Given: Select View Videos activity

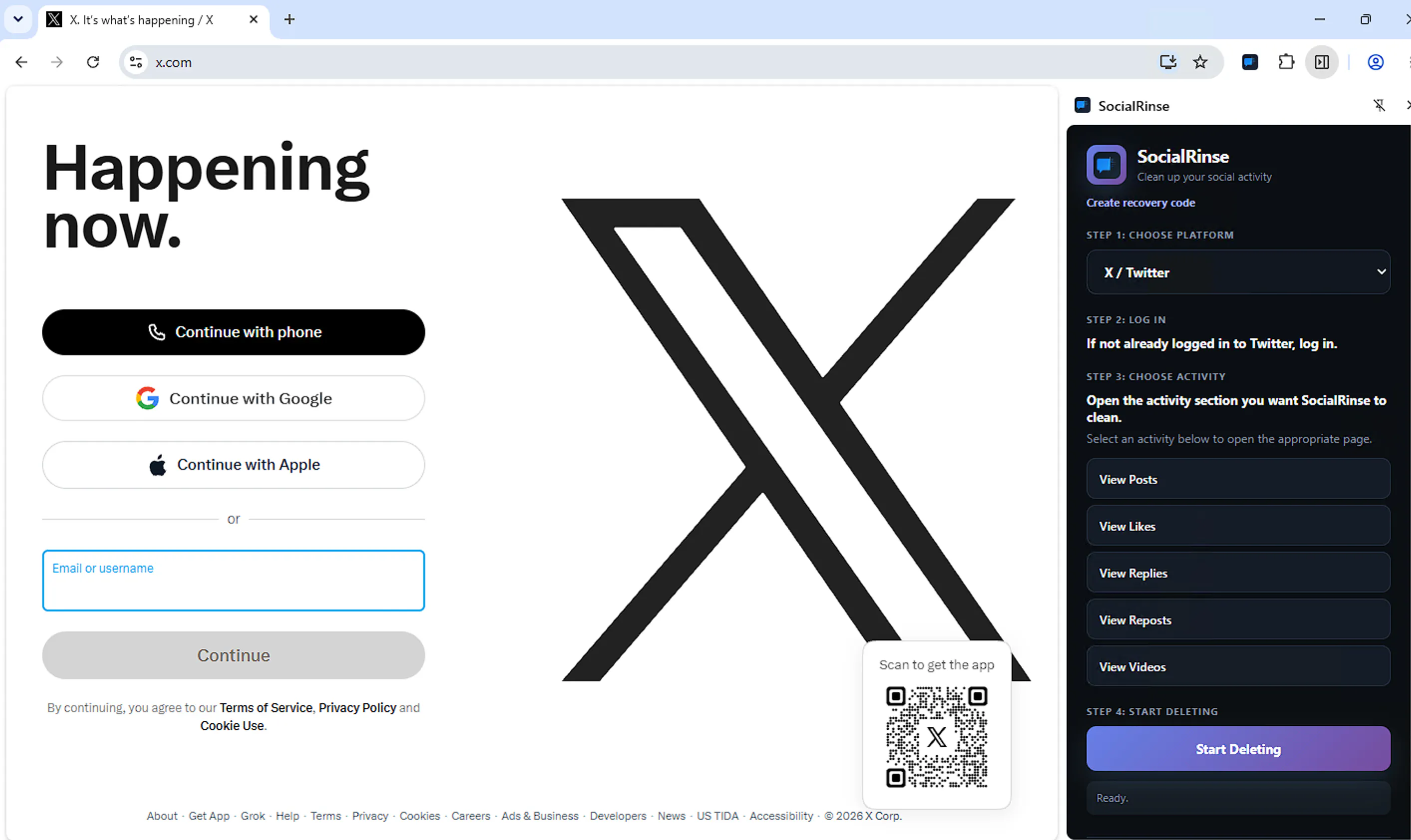Looking at the screenshot, I should click(x=1238, y=667).
